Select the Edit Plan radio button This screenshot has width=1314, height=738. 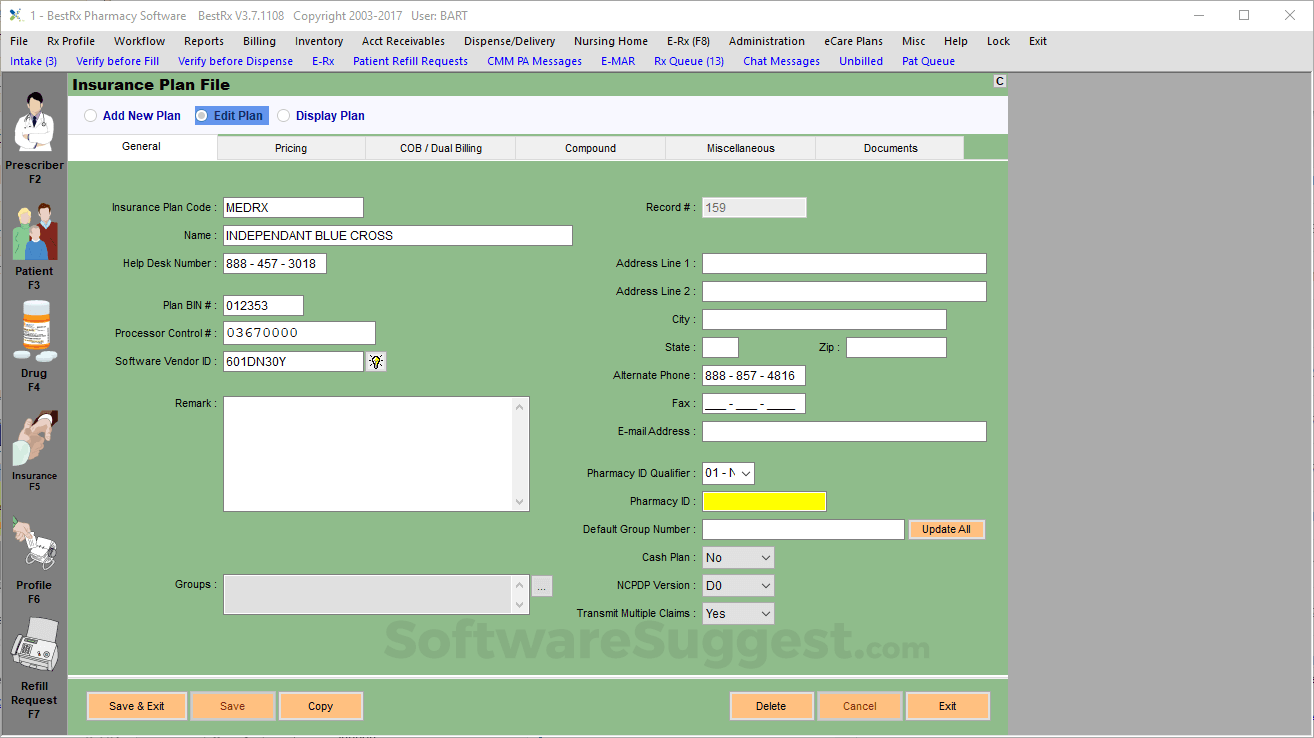202,116
